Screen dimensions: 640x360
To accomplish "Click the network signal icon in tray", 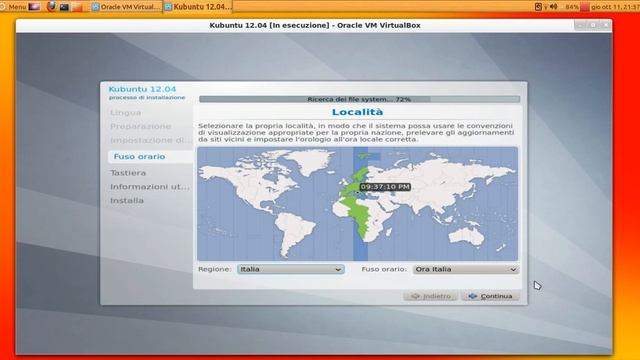I will click(546, 7).
